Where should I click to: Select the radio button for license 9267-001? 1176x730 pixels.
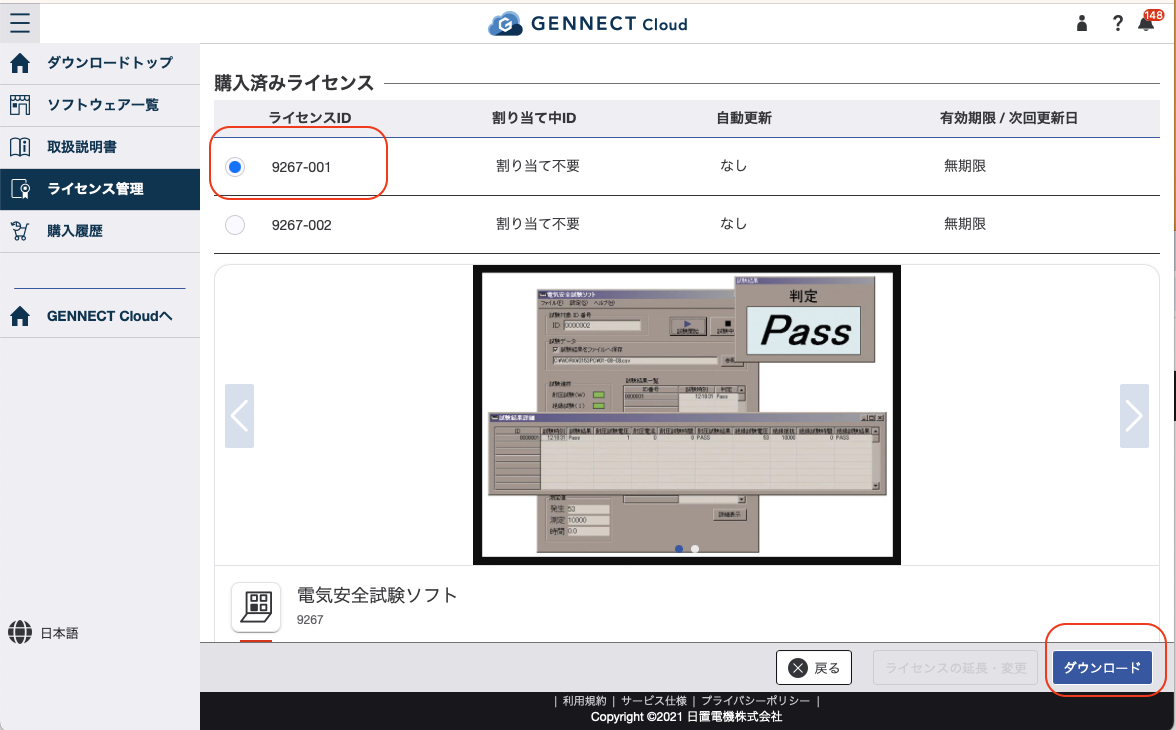(234, 166)
